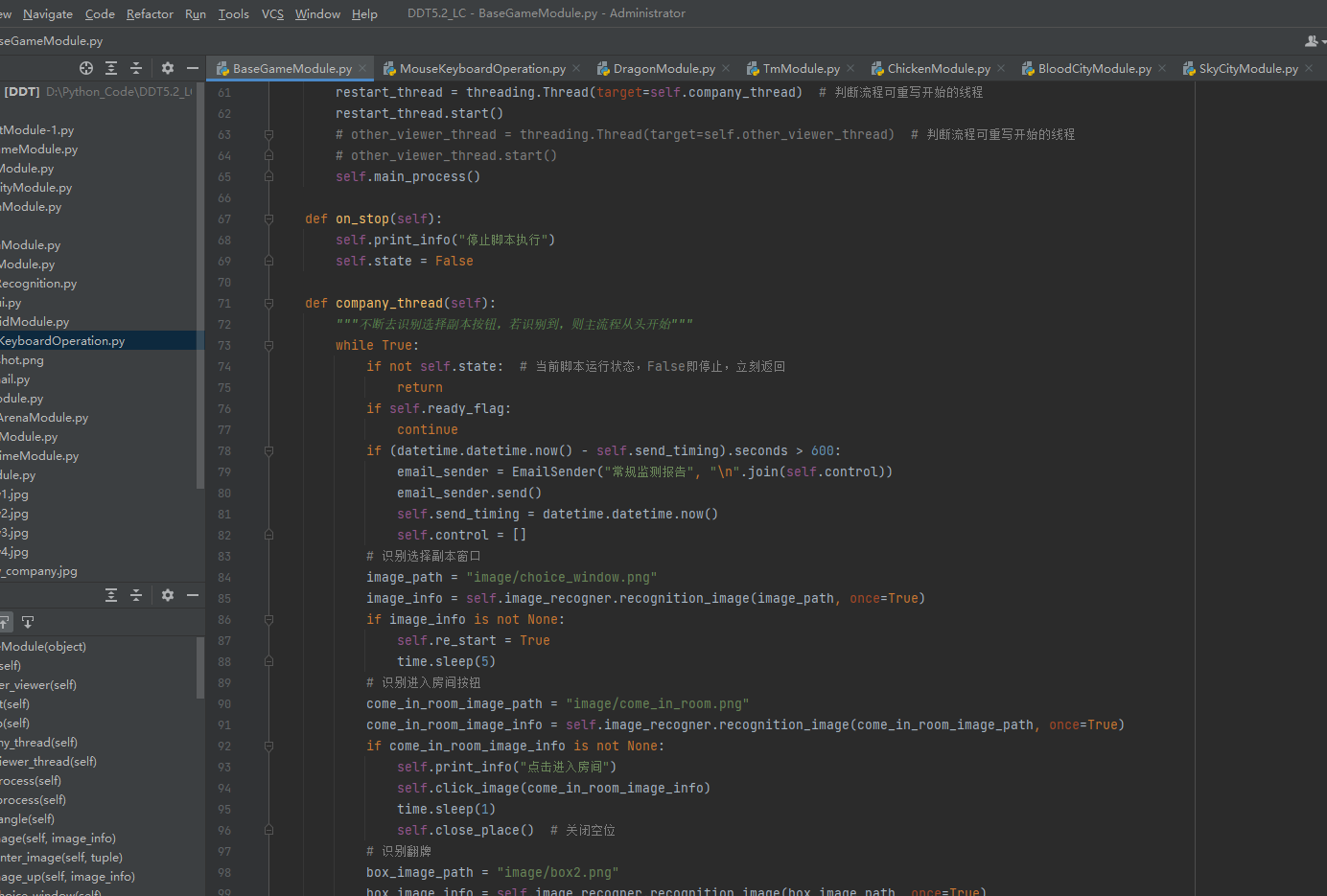Select age_up(self, image_info) in Structure panel
This screenshot has height=896, width=1327.
click(67, 877)
